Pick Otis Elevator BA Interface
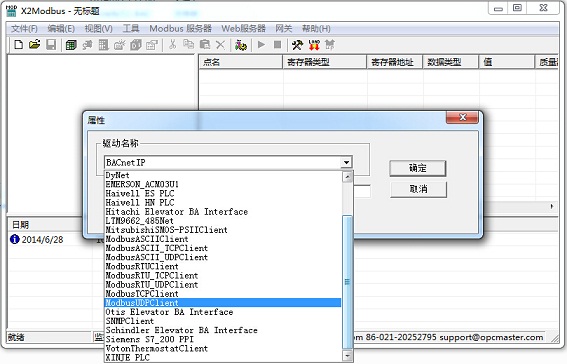This screenshot has height=364, width=567. tap(223, 312)
